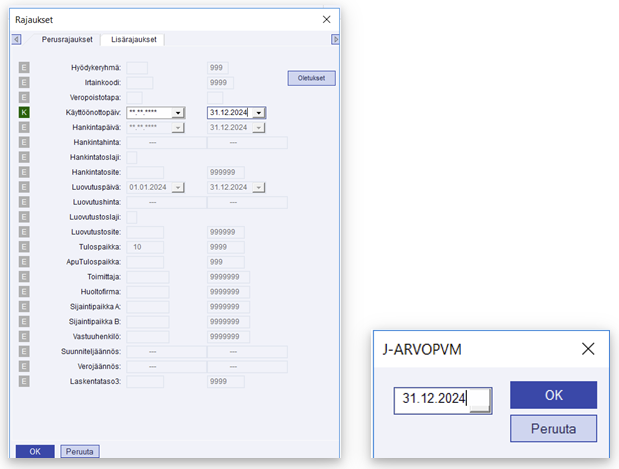Toggle the E button beside Tulospaikka
Viewport: 619px width, 469px height.
click(24, 246)
